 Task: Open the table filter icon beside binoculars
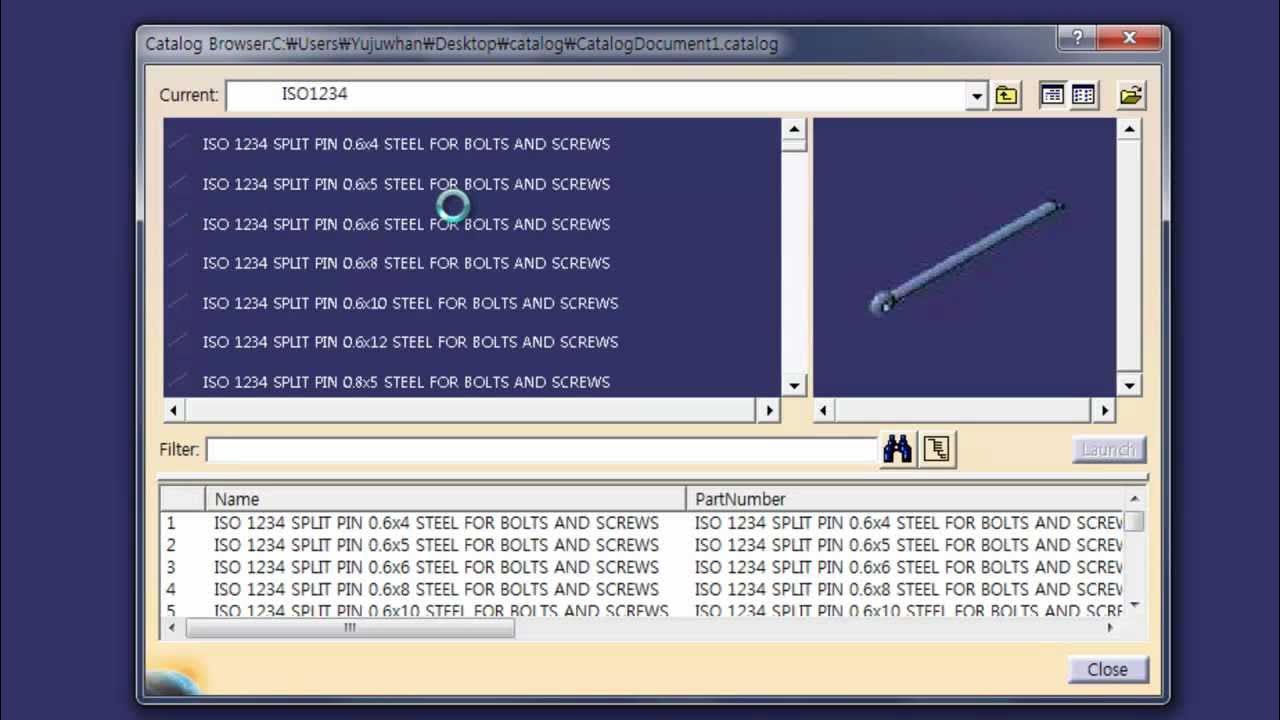(937, 449)
